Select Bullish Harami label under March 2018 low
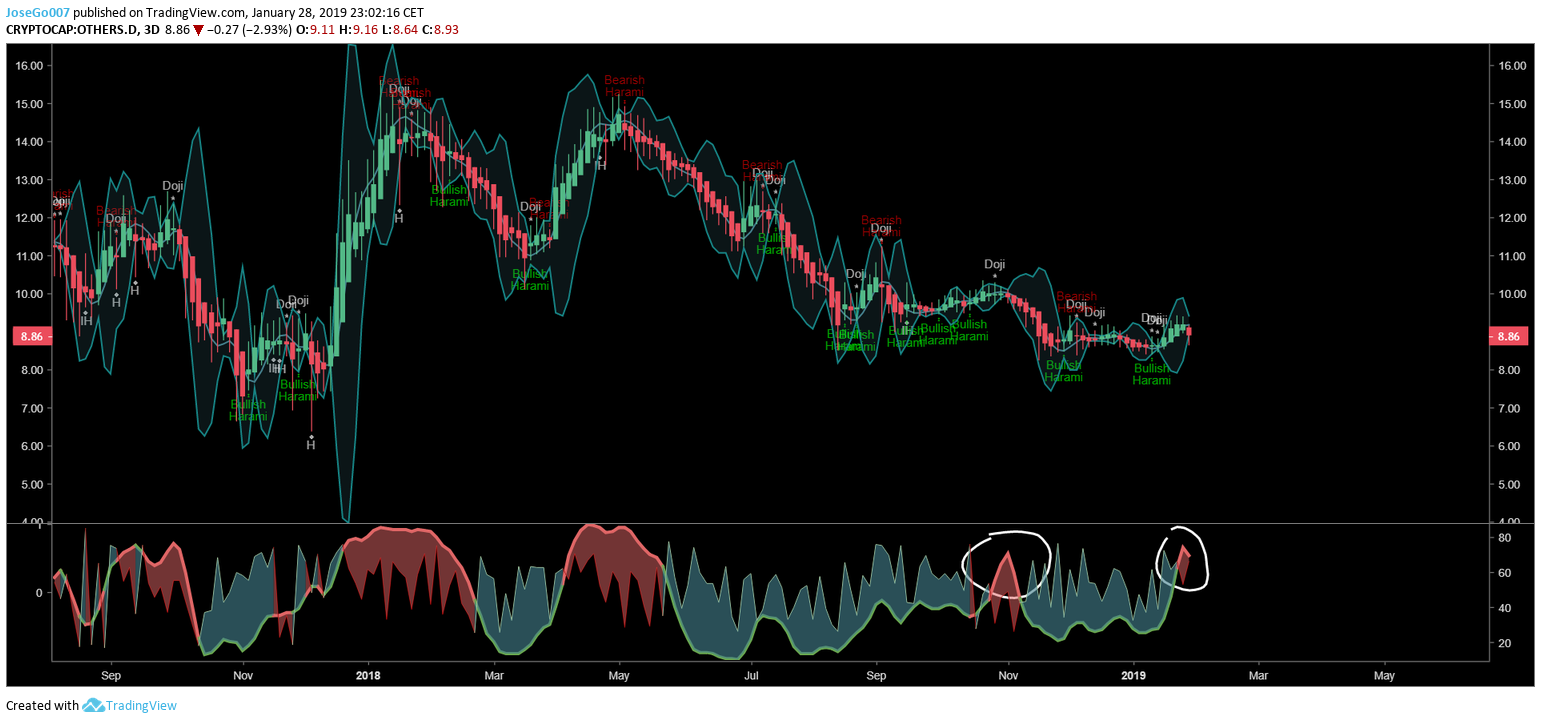This screenshot has height=723, width=1541. [530, 280]
